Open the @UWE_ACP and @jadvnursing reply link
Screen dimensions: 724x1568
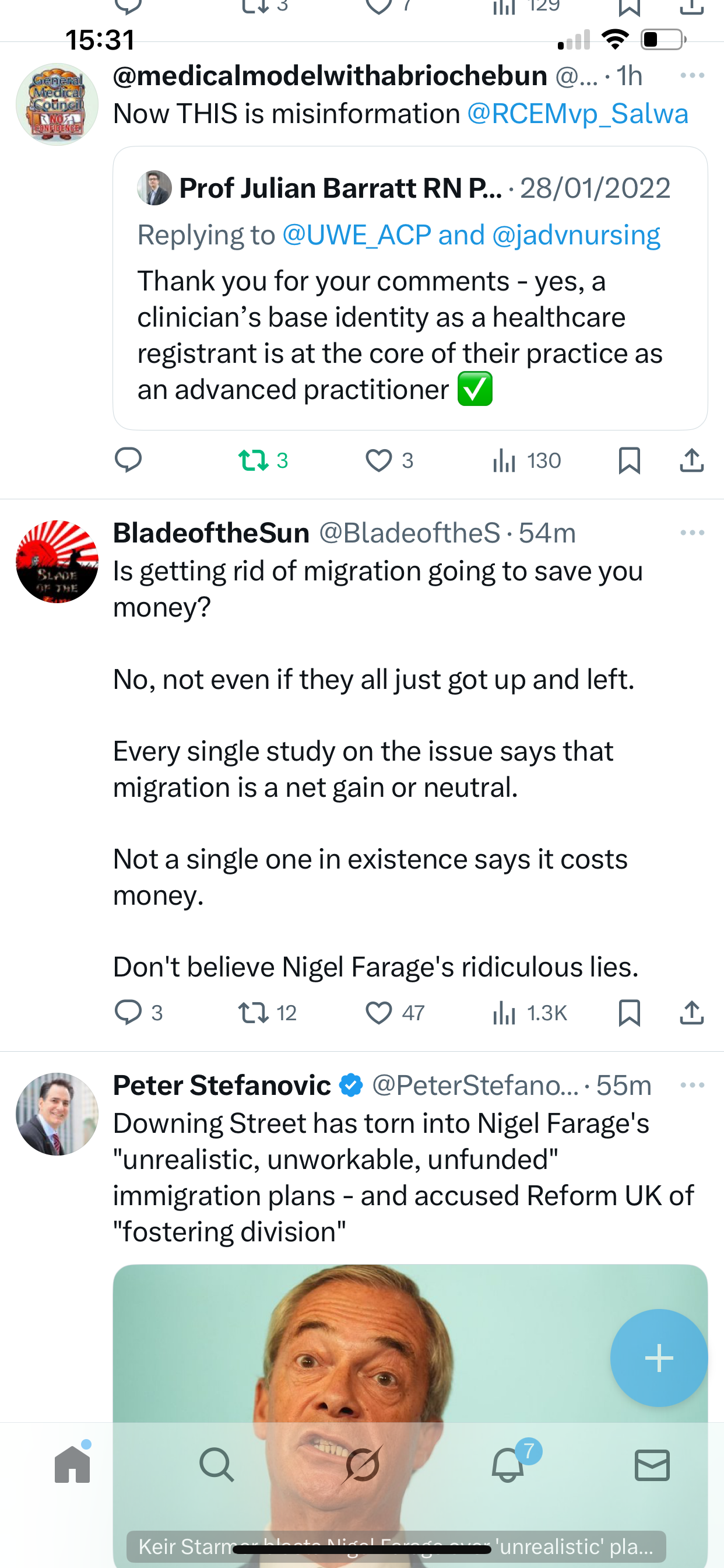pos(471,235)
